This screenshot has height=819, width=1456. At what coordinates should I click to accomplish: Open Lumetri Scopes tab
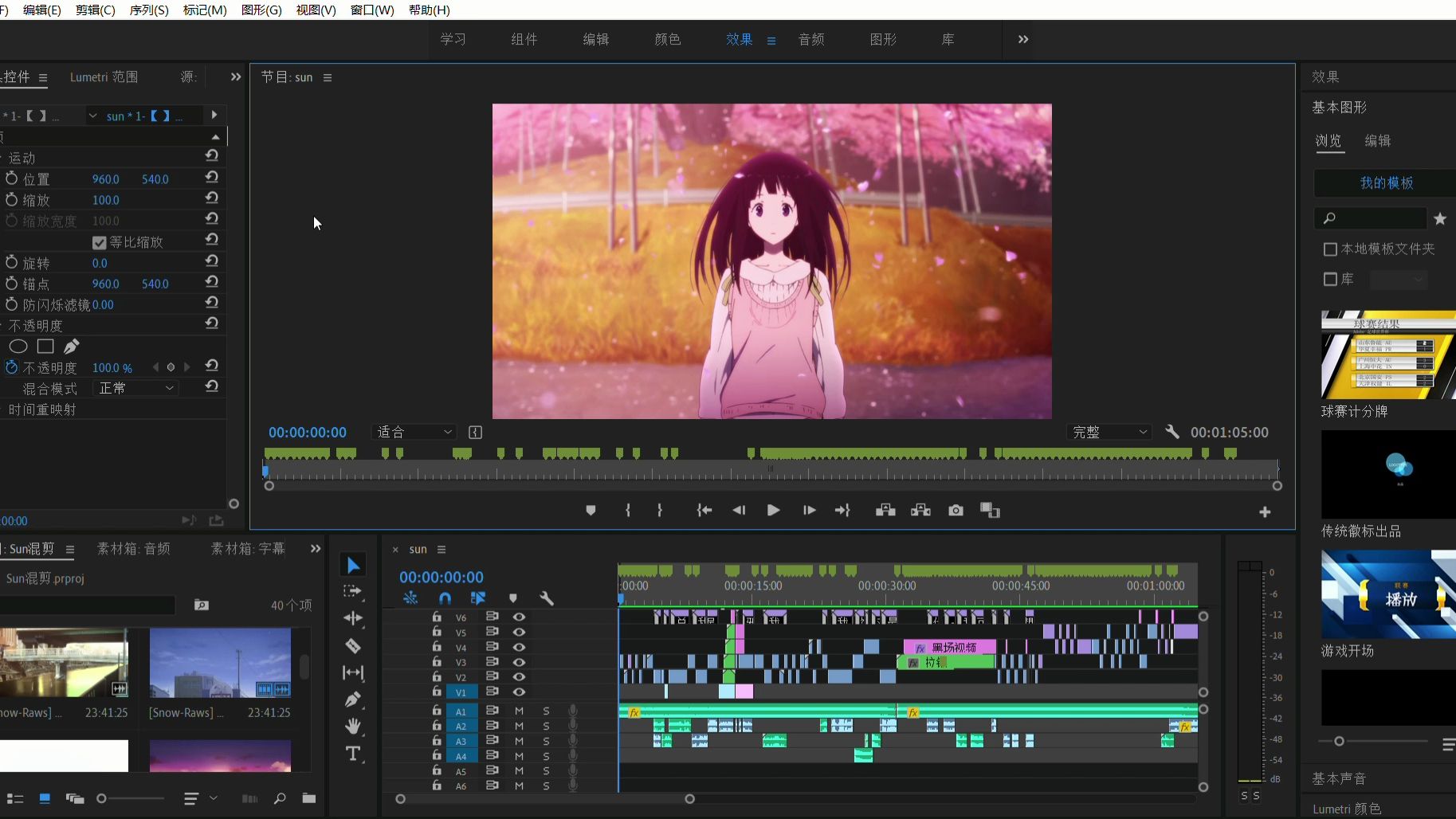tap(104, 76)
